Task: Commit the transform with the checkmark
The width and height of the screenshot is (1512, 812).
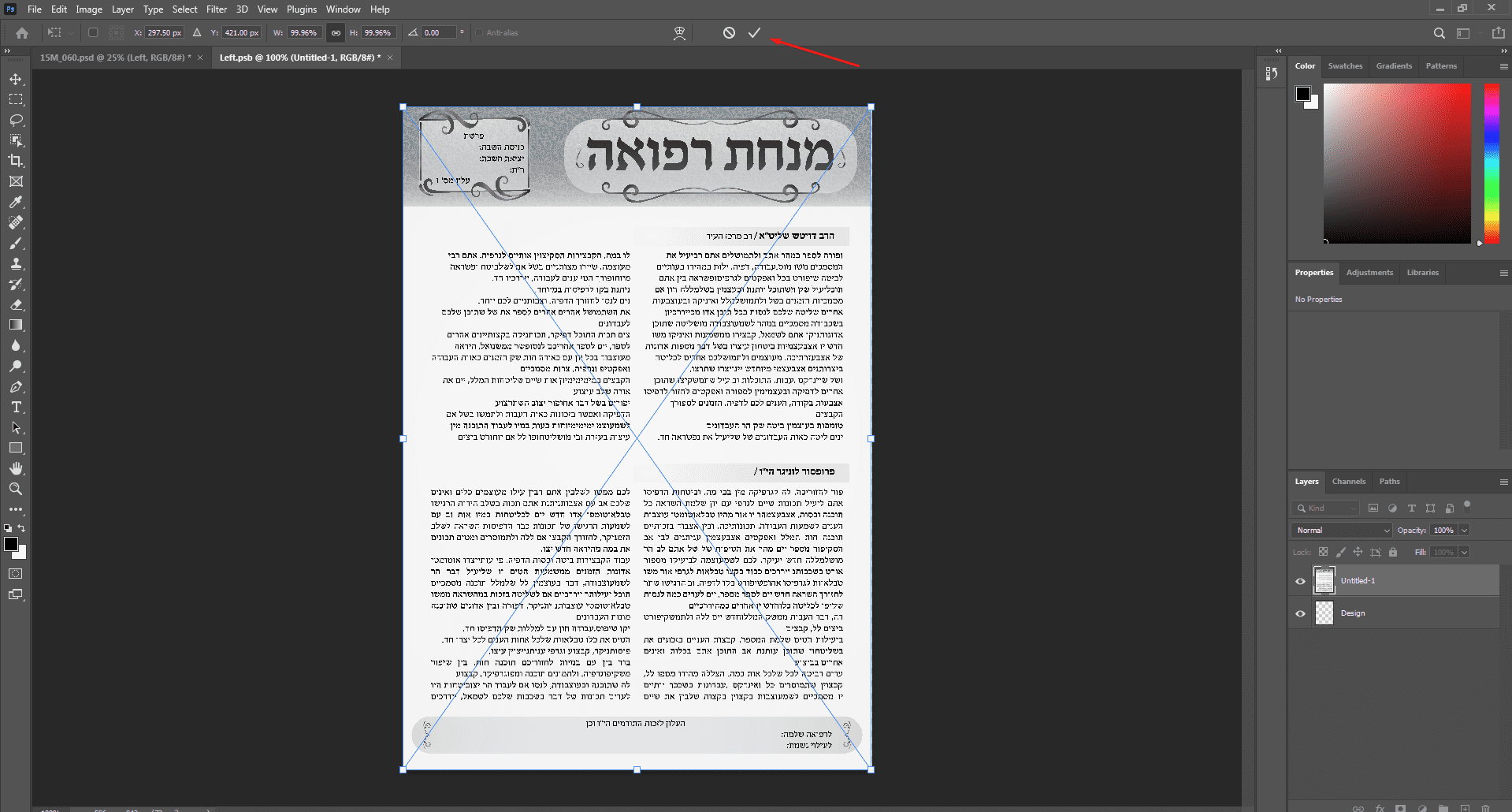Action: tap(754, 33)
